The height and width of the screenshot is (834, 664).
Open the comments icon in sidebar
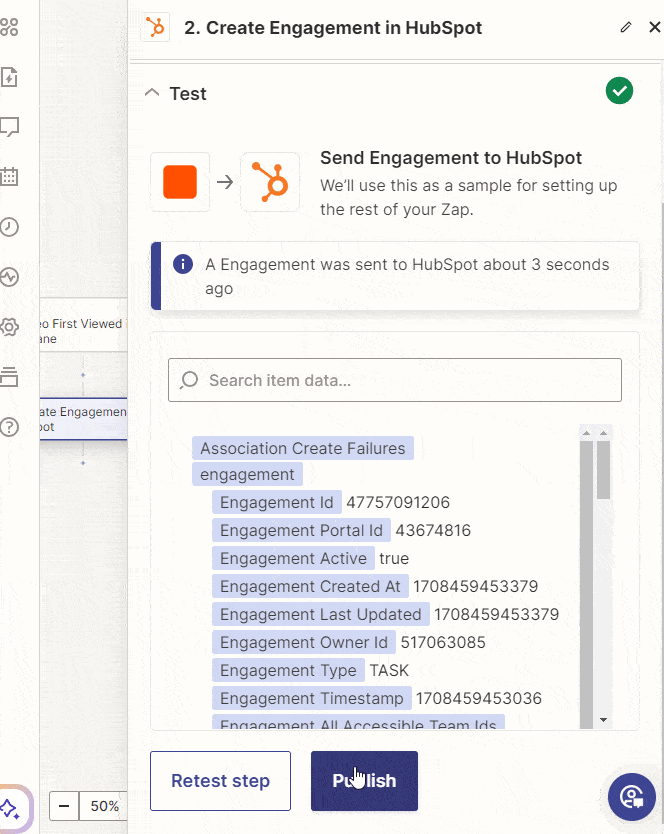pos(9,127)
